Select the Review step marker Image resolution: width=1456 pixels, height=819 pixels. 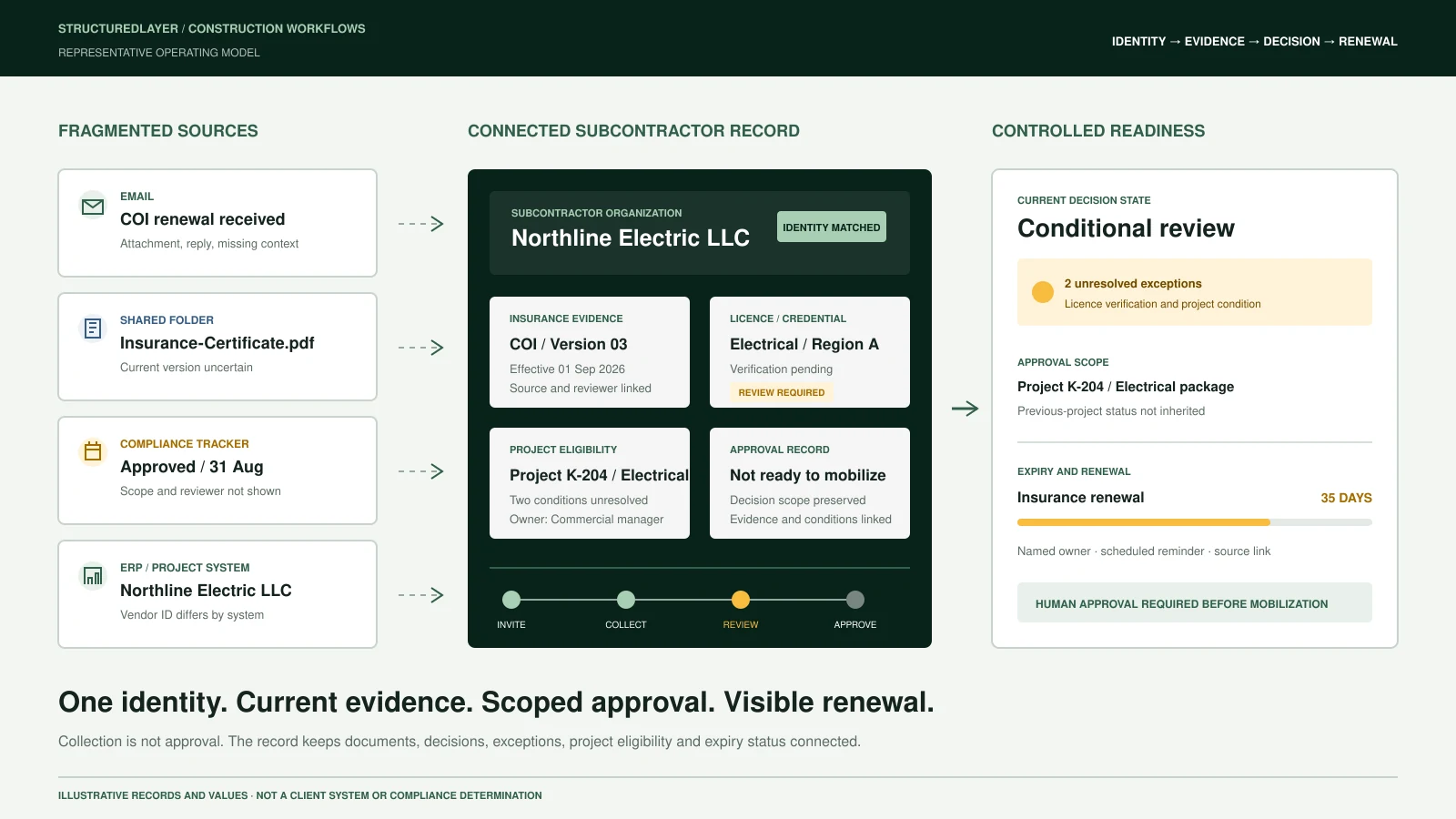tap(741, 600)
